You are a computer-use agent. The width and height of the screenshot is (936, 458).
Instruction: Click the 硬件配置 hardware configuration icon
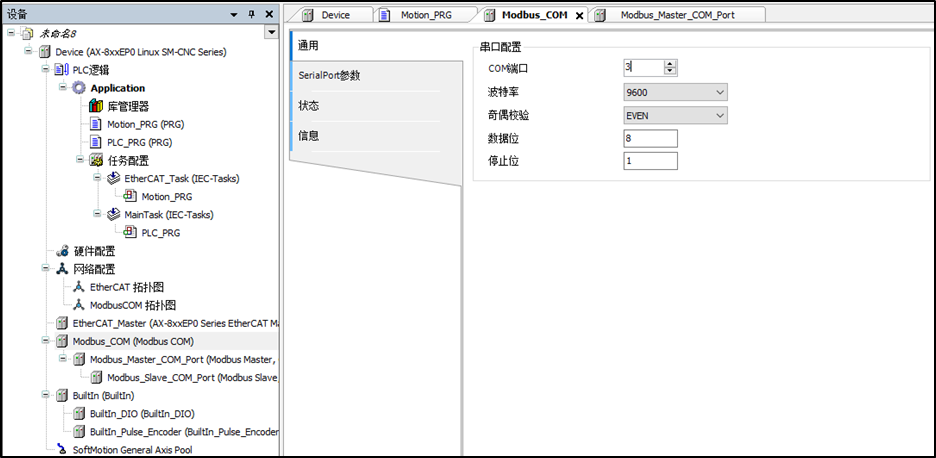point(62,251)
